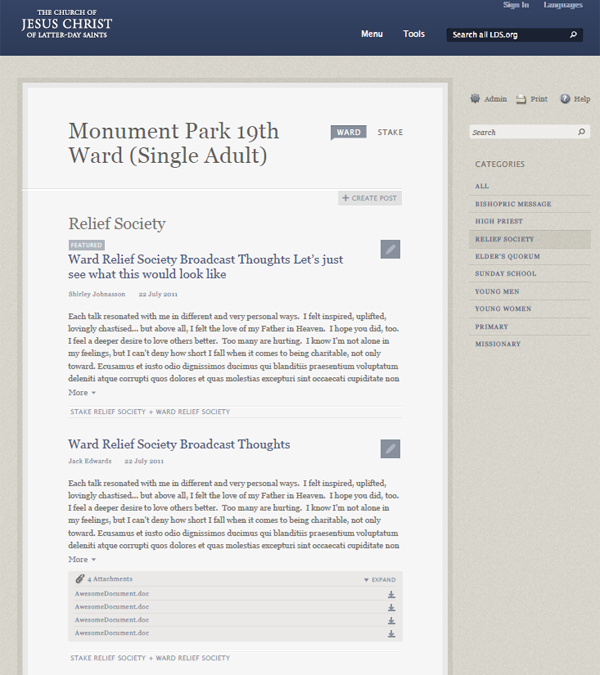Click Expand on the attachments panel

point(380,579)
